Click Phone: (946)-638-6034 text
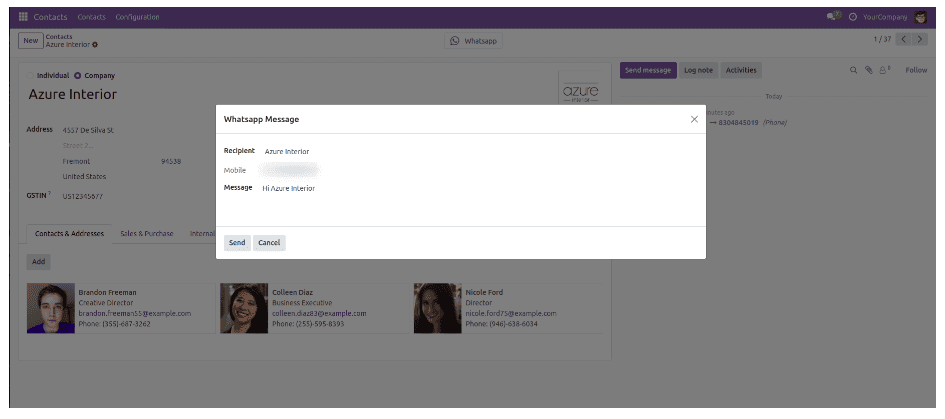The width and height of the screenshot is (945, 419). [501, 324]
